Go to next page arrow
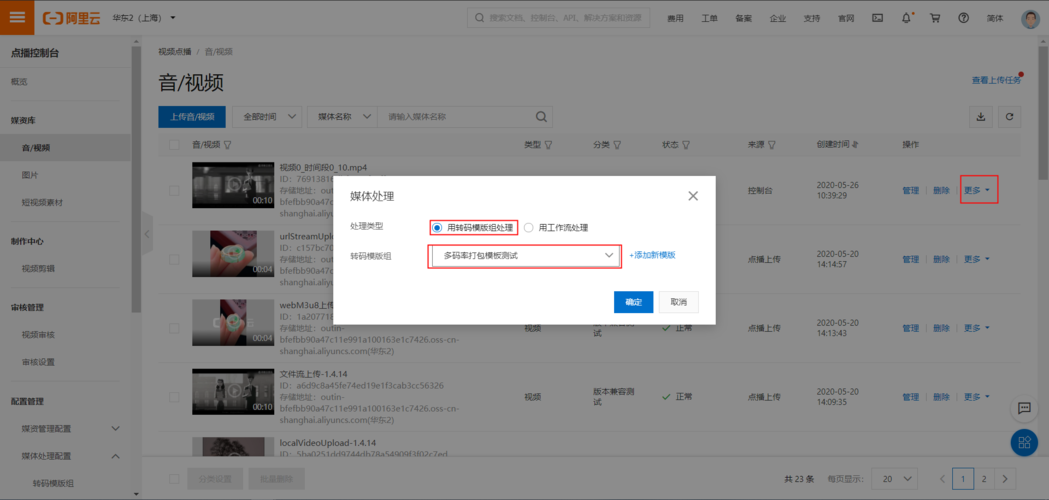Viewport: 1049px width, 500px height. click(1005, 479)
